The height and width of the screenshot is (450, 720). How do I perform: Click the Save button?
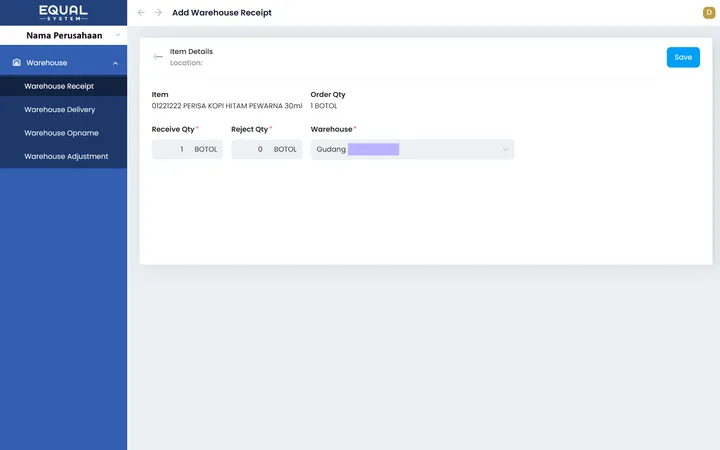click(x=683, y=57)
